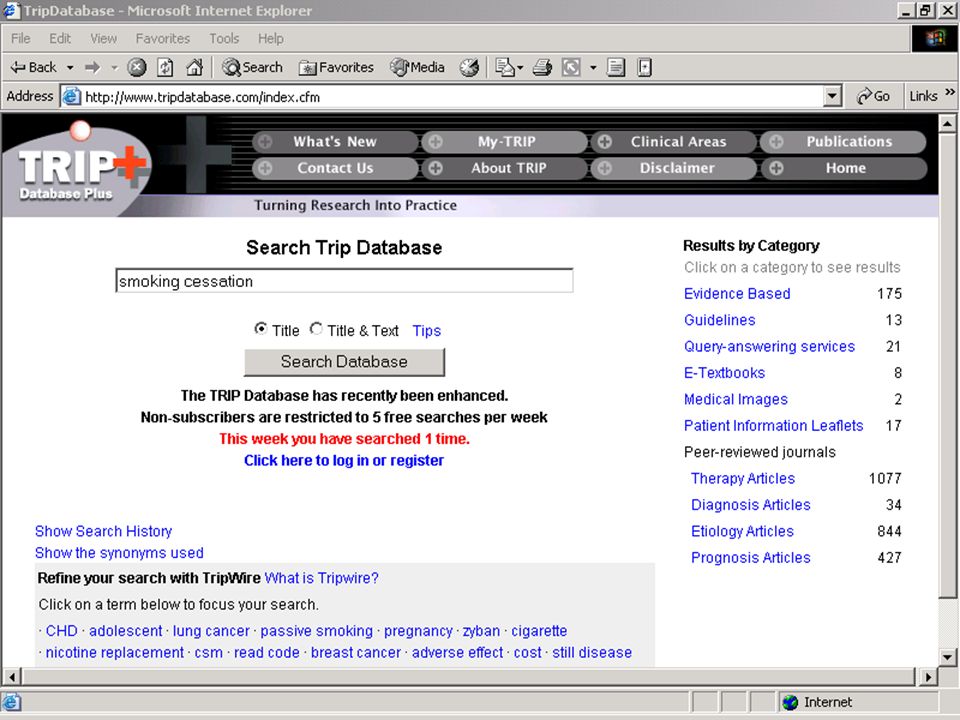The width and height of the screenshot is (960, 720).
Task: Open the Help menu
Action: click(271, 39)
